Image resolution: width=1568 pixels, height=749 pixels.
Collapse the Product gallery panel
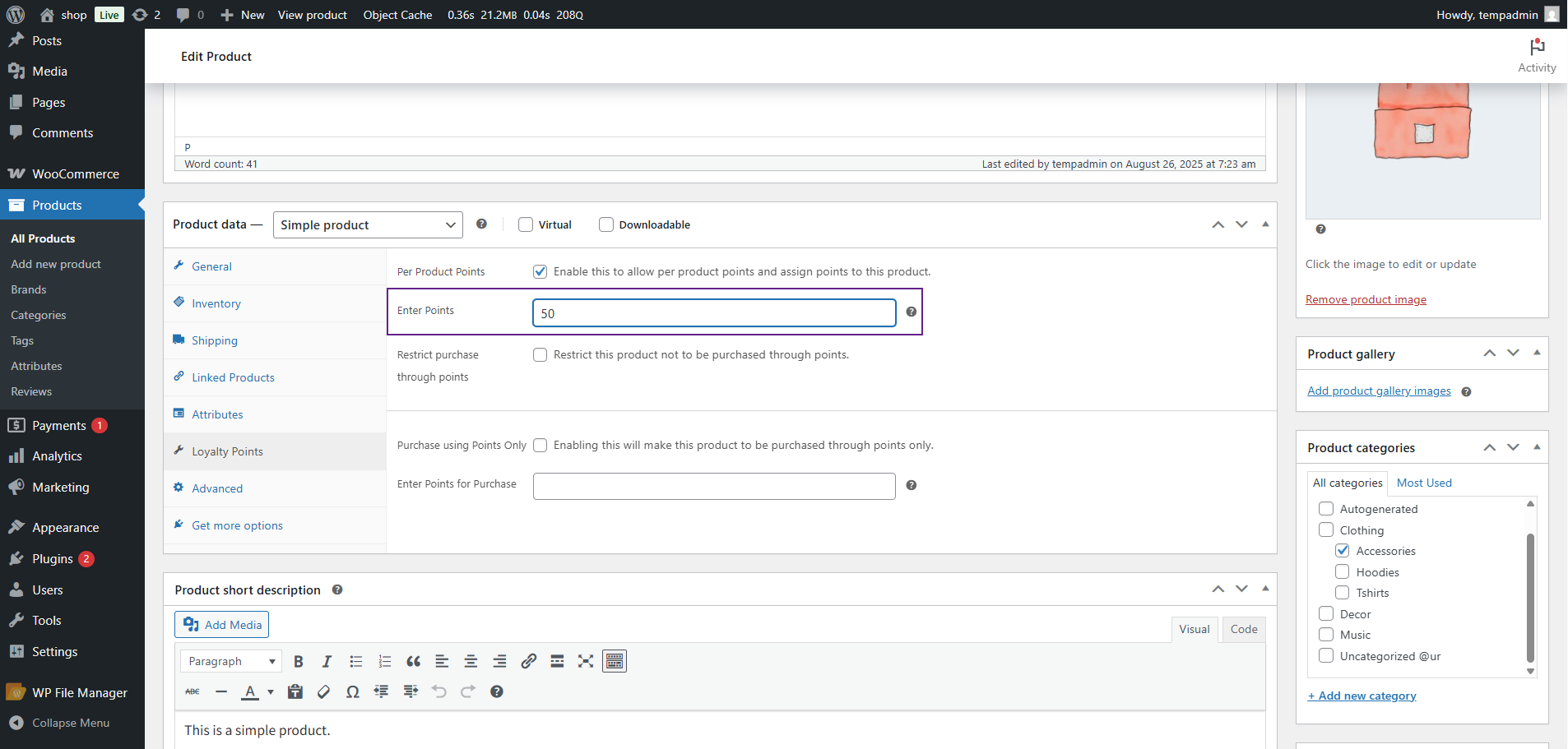coord(1536,354)
